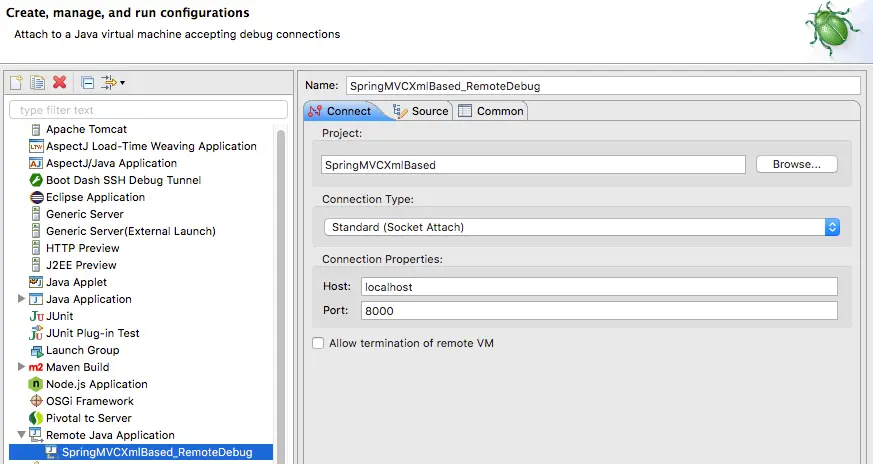Select the Java Applet label
The height and width of the screenshot is (464, 873).
76,282
